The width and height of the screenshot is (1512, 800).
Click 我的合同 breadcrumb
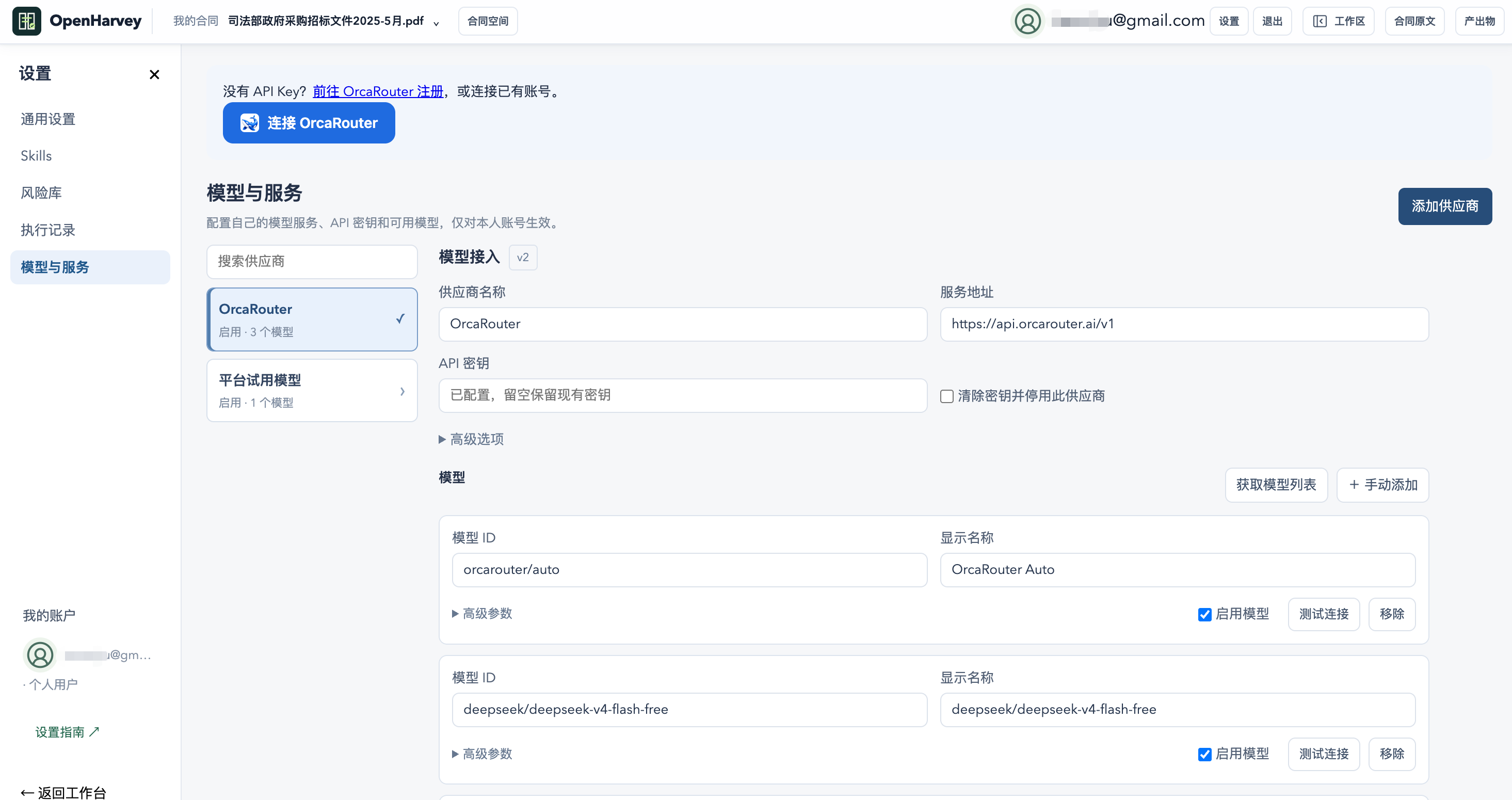click(196, 21)
